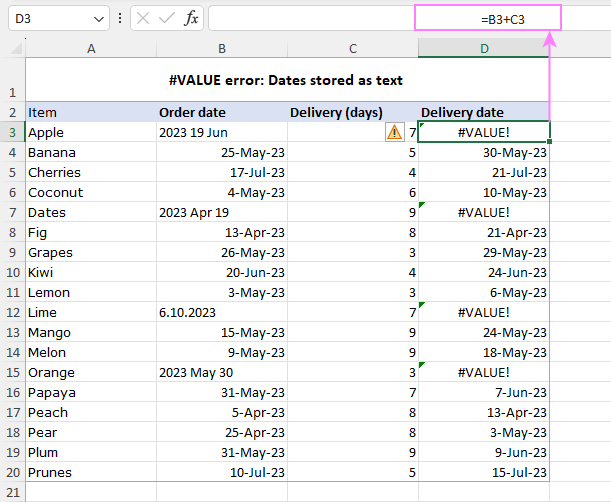611x502 pixels.
Task: Select the cell containing '2023 Apr 19'
Action: coord(221,212)
